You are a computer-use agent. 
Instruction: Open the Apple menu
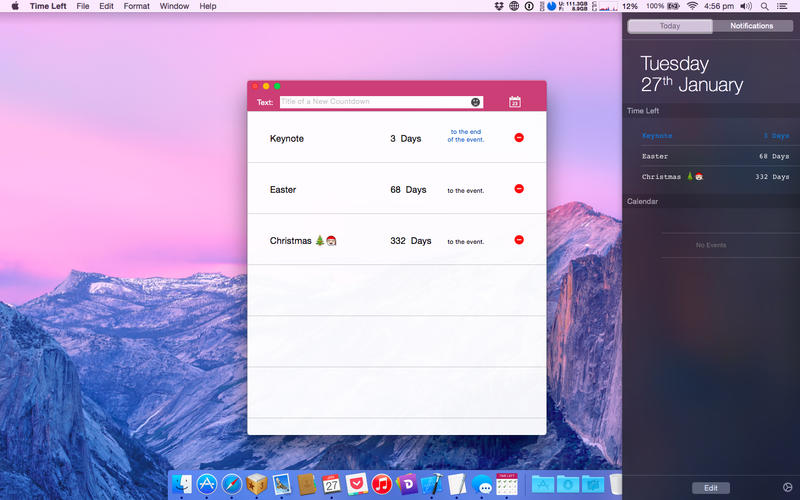point(15,6)
